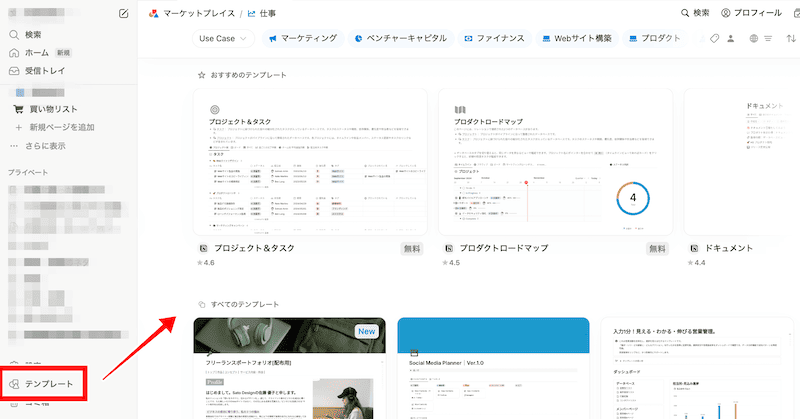Click the price tag filter icon
Image resolution: width=800 pixels, height=419 pixels.
point(715,39)
